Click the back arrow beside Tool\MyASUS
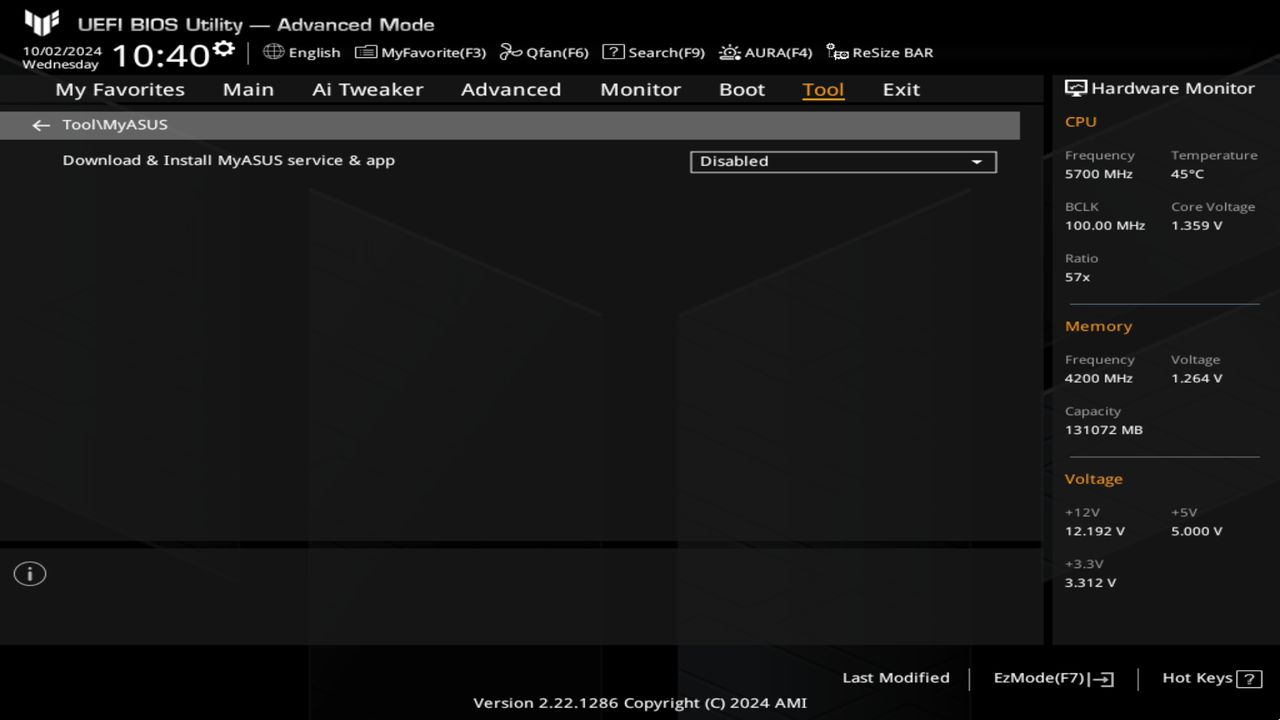This screenshot has width=1280, height=720. 41,125
